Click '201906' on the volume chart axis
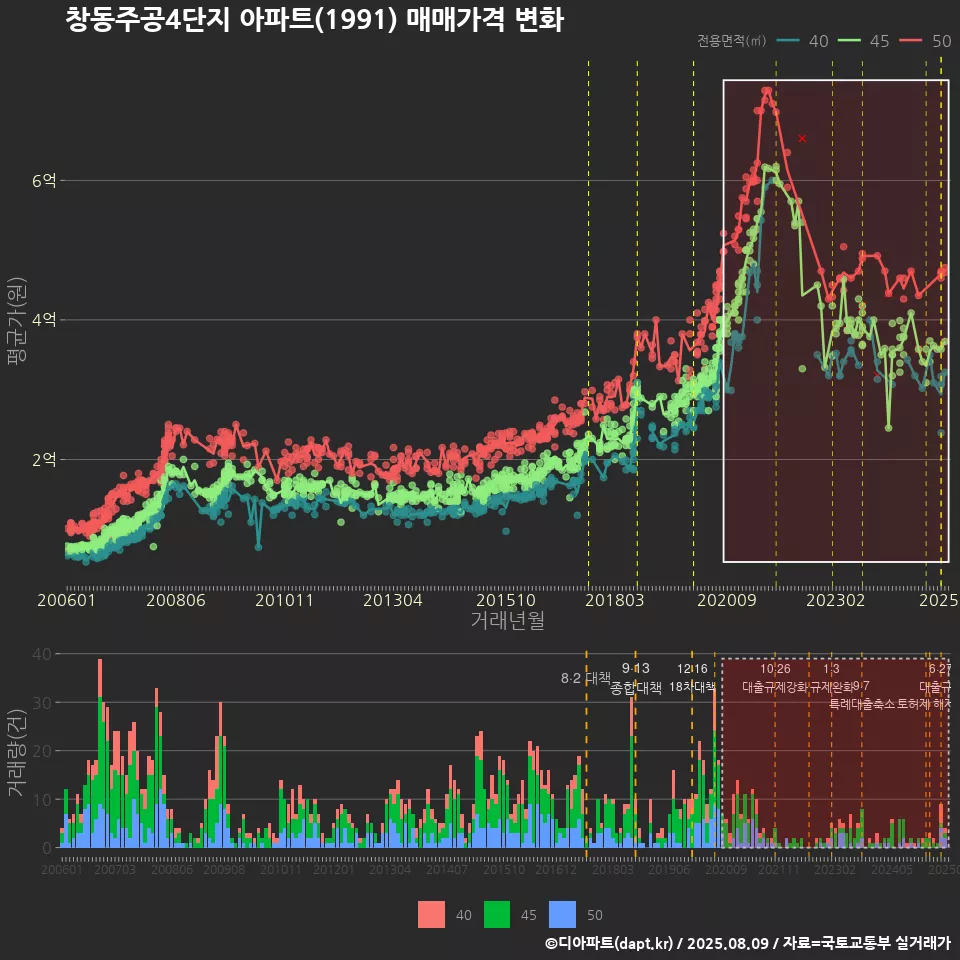The height and width of the screenshot is (960, 960). (x=669, y=869)
